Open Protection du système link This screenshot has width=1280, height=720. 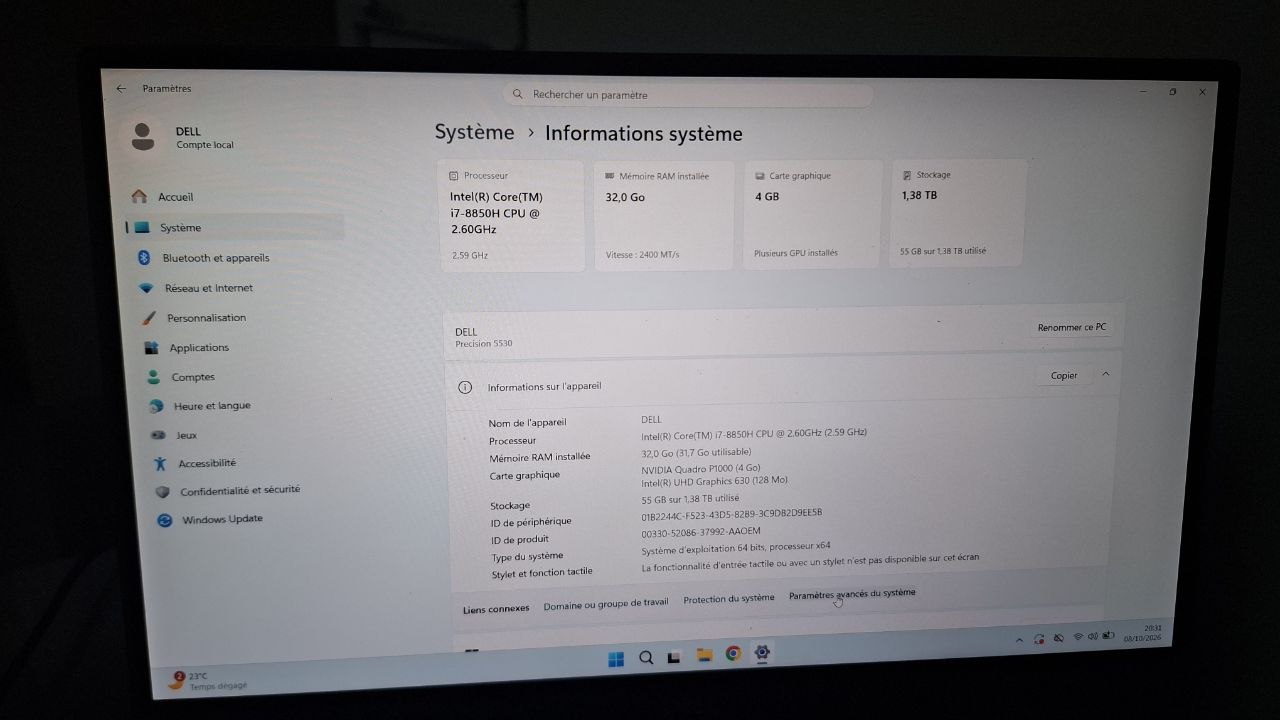pyautogui.click(x=729, y=598)
